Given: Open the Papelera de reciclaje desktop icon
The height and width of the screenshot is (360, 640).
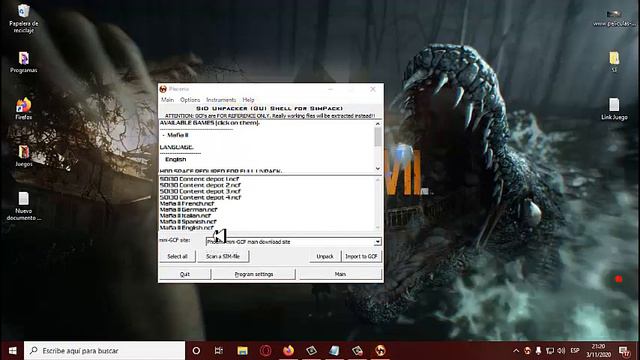Looking at the screenshot, I should (x=24, y=18).
